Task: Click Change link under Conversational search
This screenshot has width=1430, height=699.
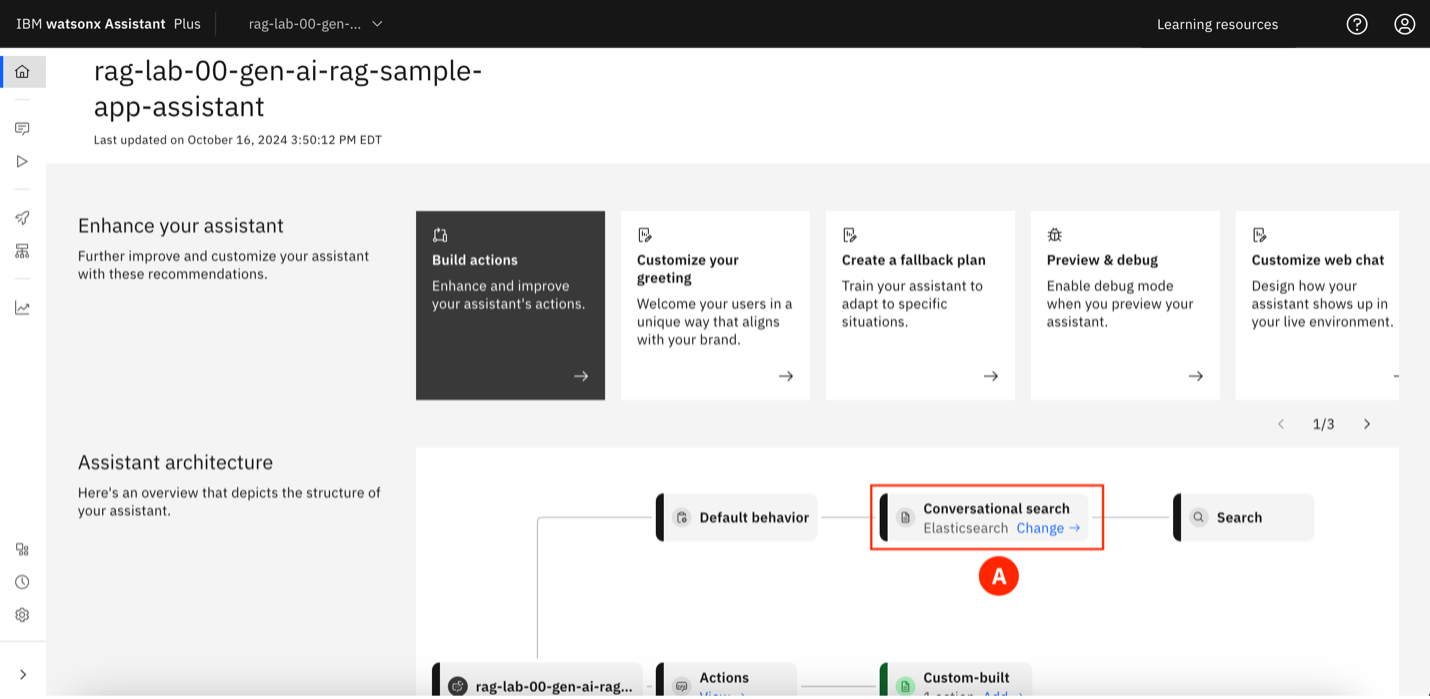Action: pyautogui.click(x=1048, y=528)
